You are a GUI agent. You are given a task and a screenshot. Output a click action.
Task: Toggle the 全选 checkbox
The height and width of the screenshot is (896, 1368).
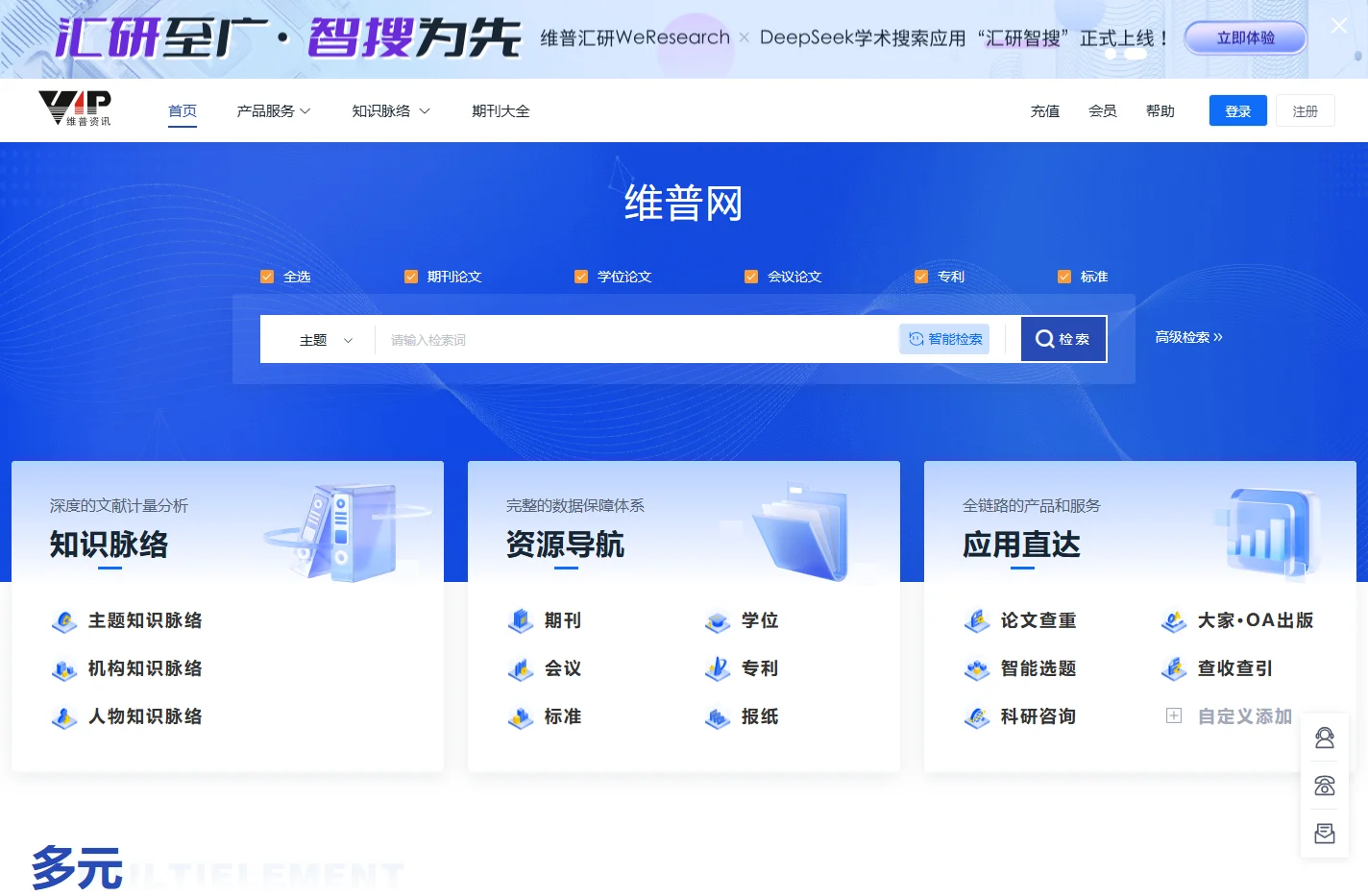pos(267,277)
